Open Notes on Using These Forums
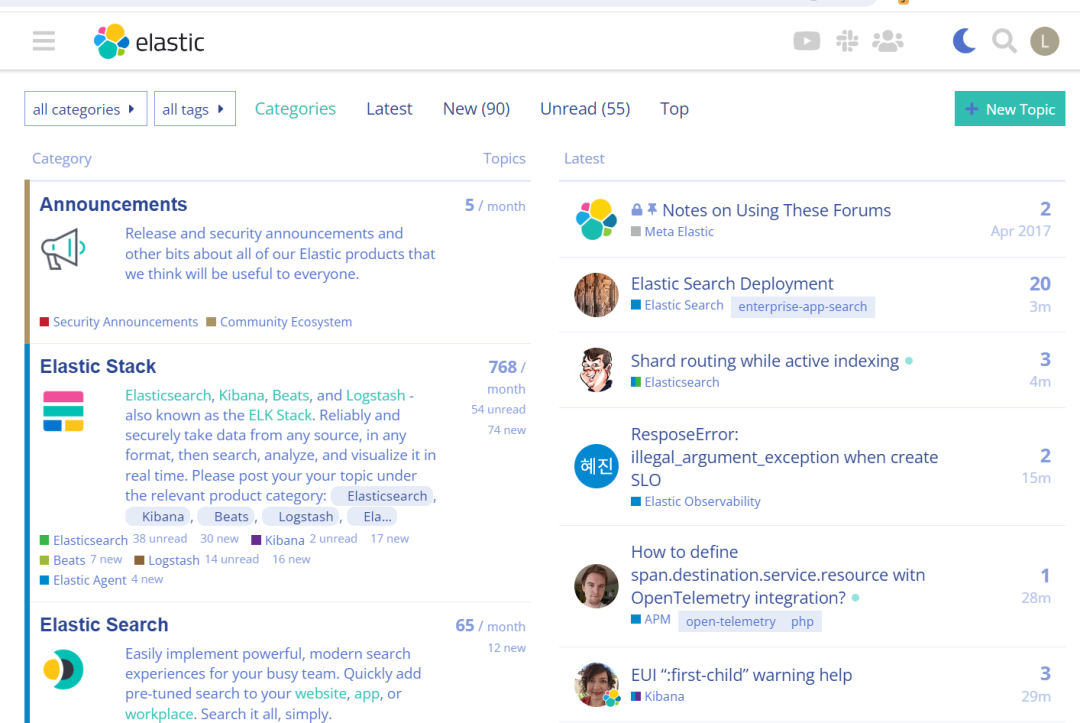 click(x=776, y=210)
